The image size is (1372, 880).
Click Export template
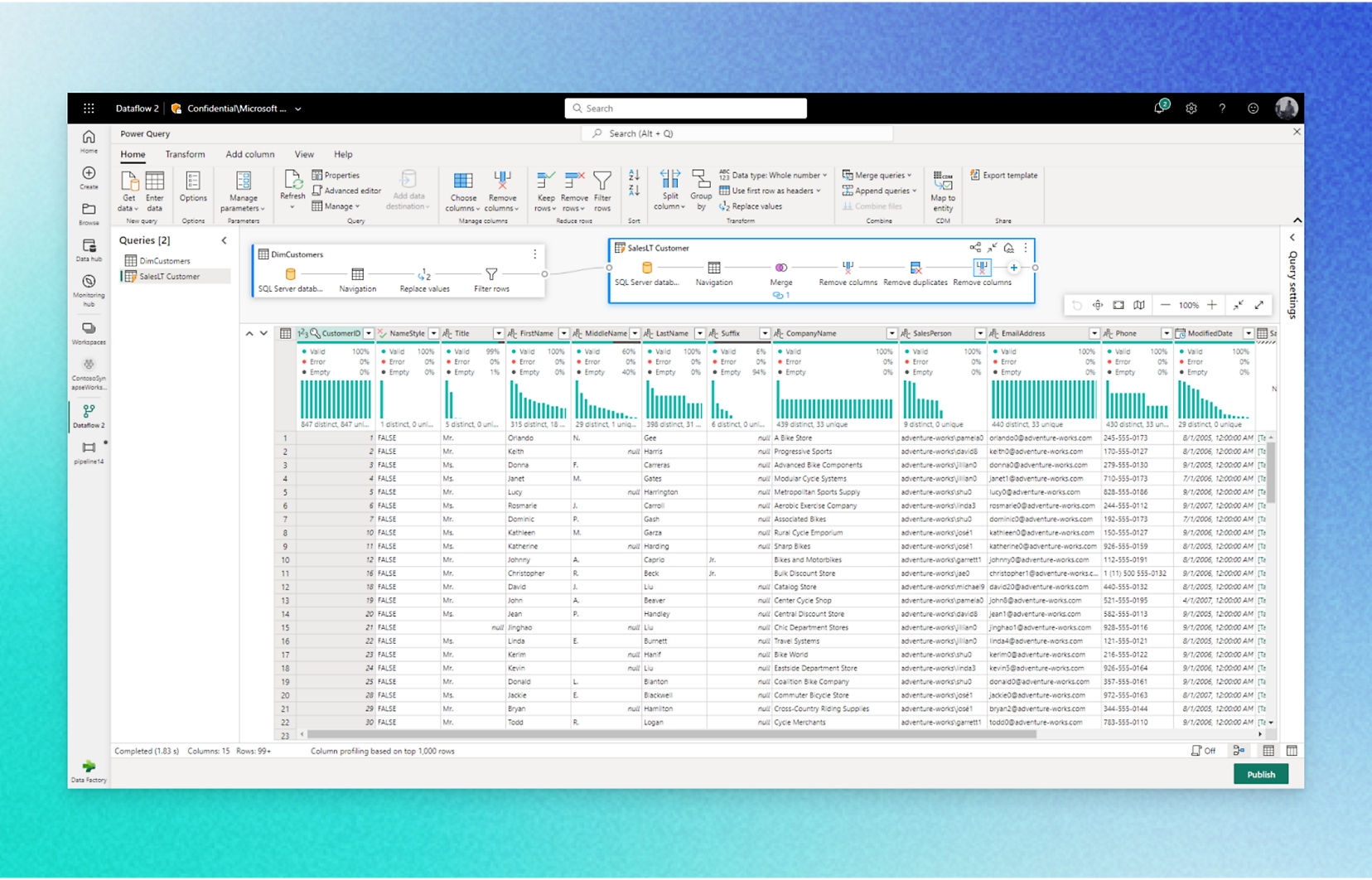(1004, 176)
